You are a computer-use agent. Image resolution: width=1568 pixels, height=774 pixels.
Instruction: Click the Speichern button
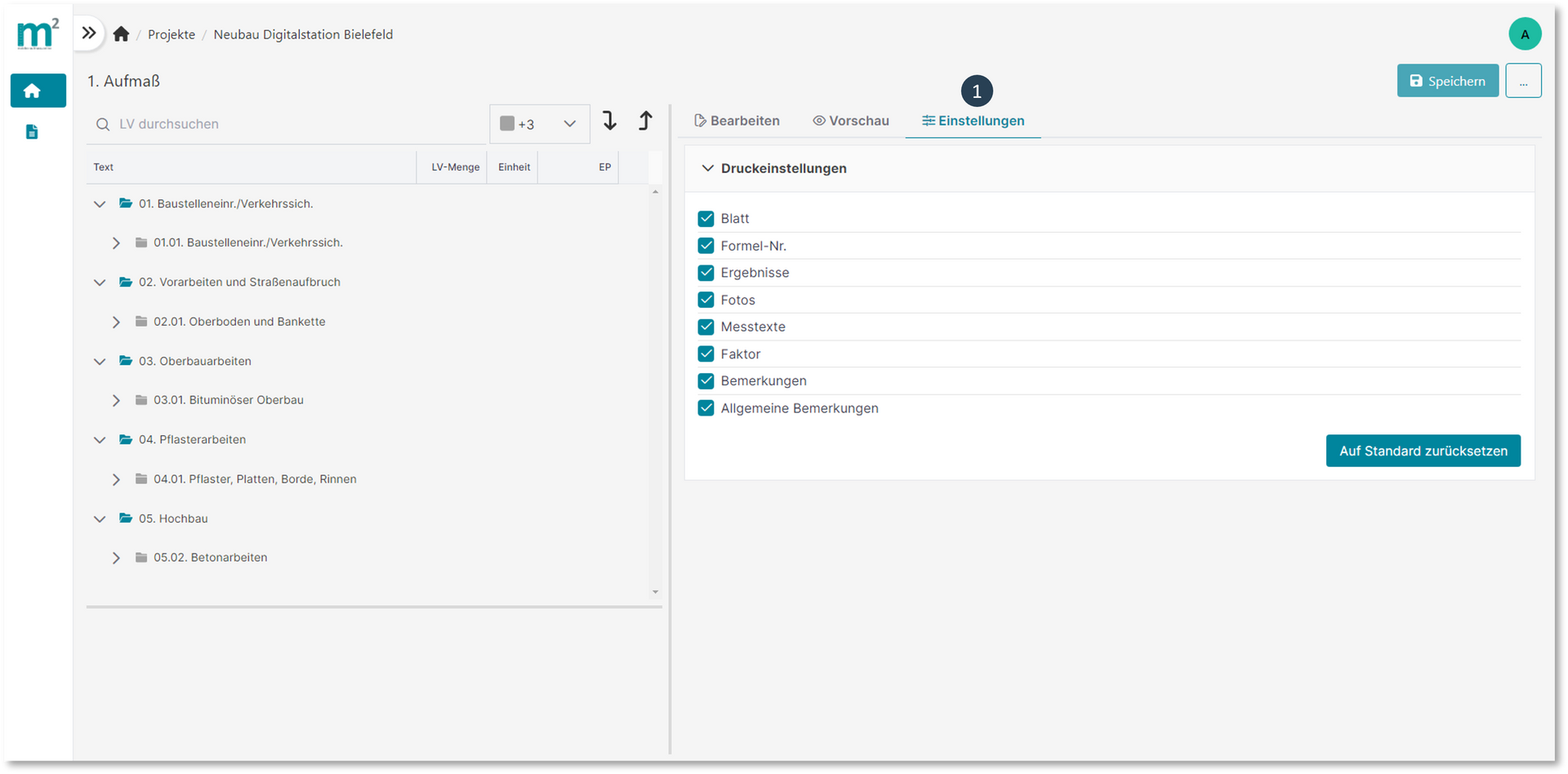[1448, 81]
